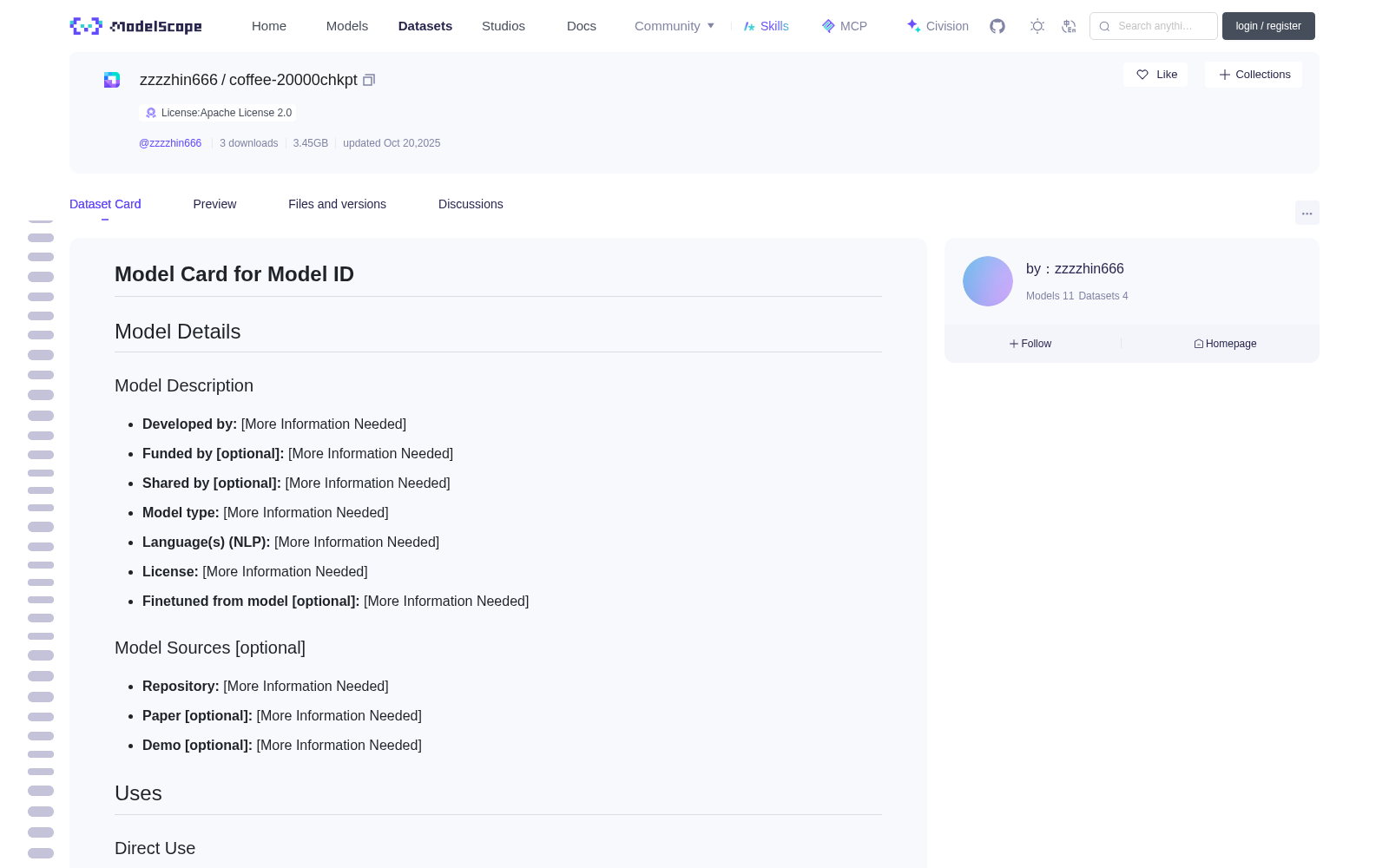Click the 'Finetuned from model [optional]:' item

click(x=336, y=602)
